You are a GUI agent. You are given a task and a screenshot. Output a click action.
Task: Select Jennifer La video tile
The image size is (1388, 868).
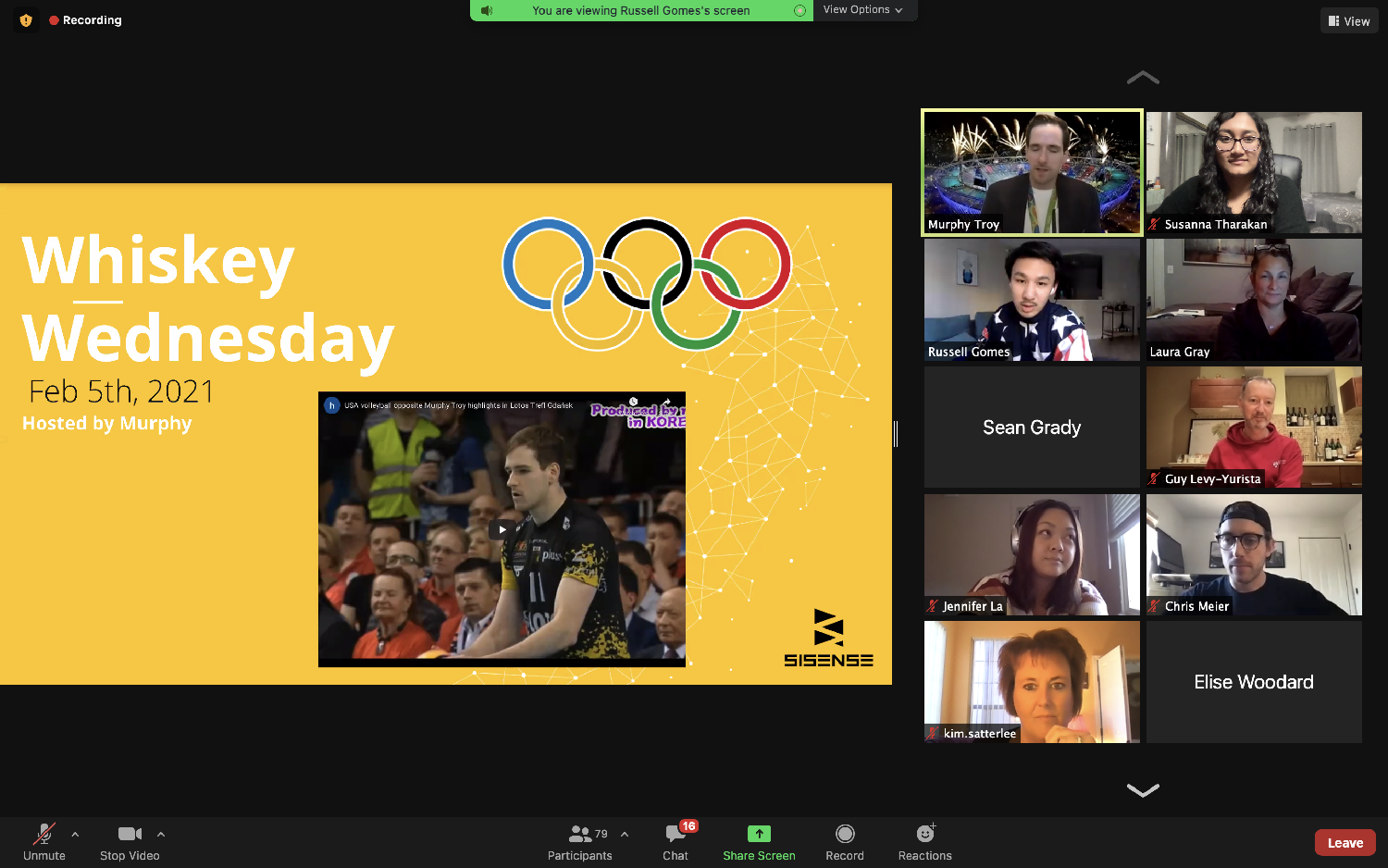[1032, 554]
